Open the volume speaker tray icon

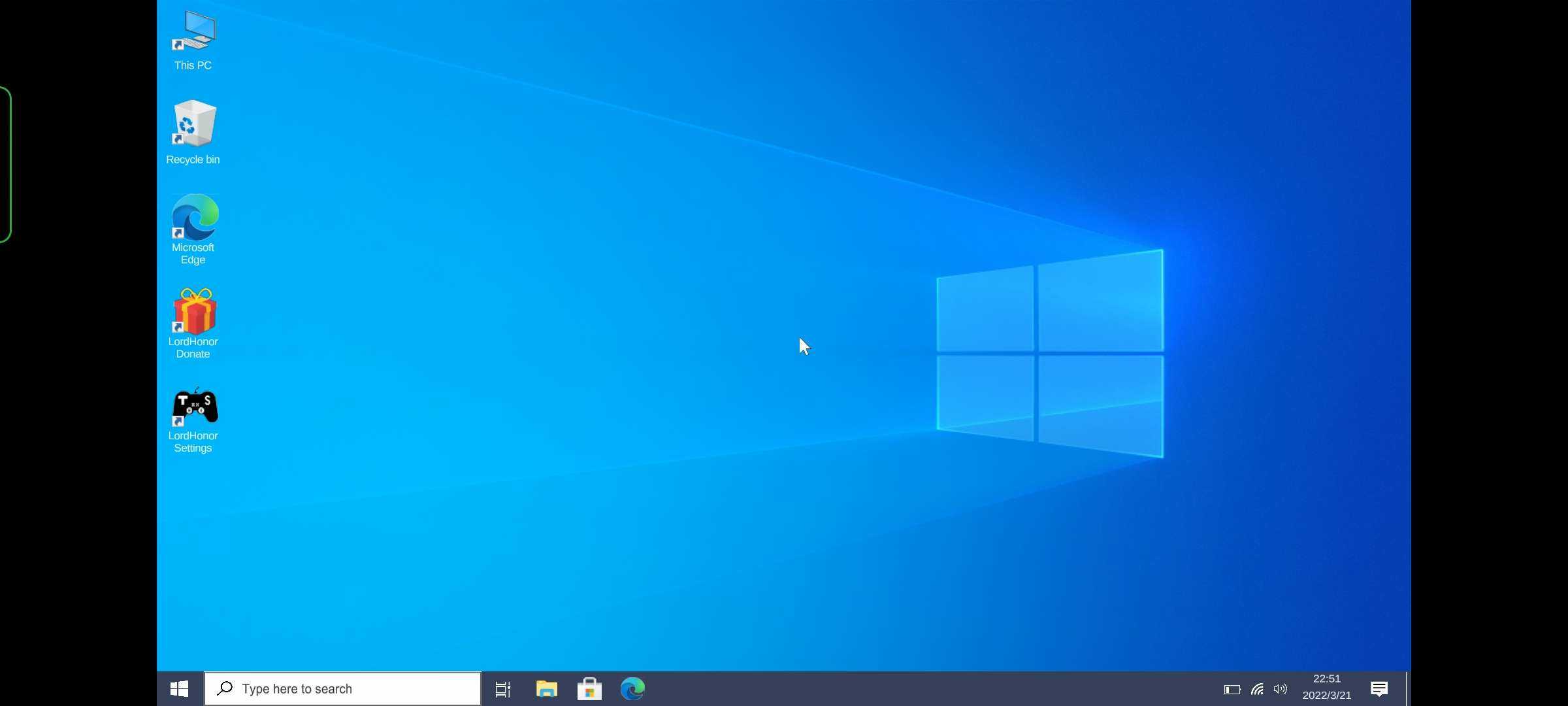click(x=1281, y=689)
